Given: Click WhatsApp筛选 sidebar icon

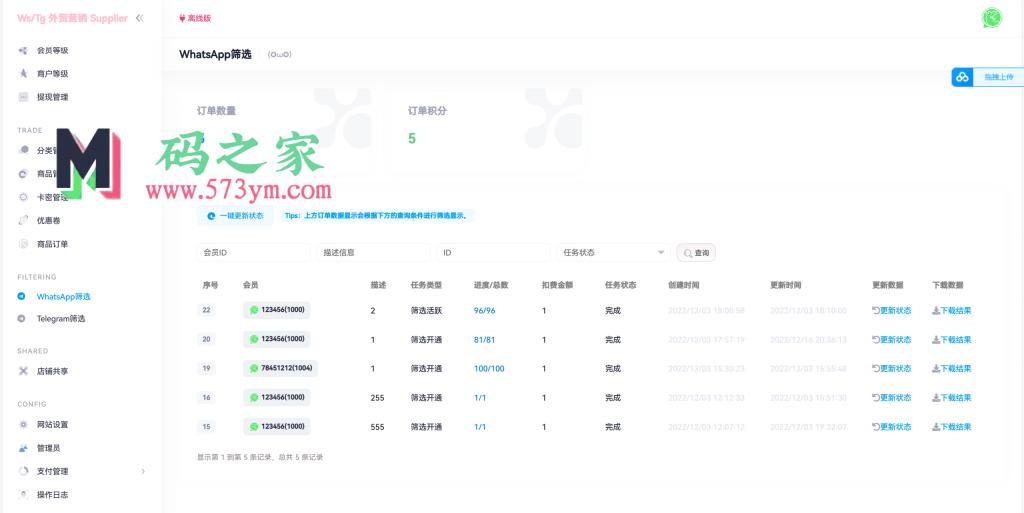Looking at the screenshot, I should click(22, 296).
